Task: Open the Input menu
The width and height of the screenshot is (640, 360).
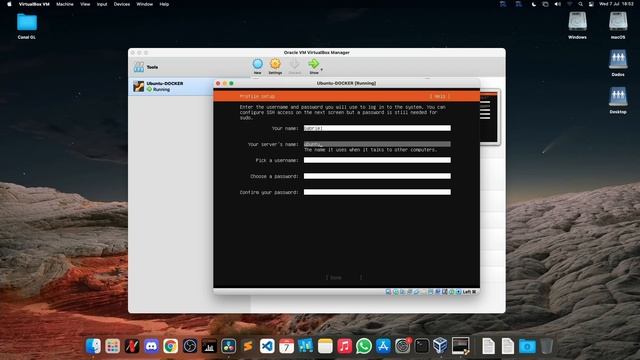Action: pos(102,4)
